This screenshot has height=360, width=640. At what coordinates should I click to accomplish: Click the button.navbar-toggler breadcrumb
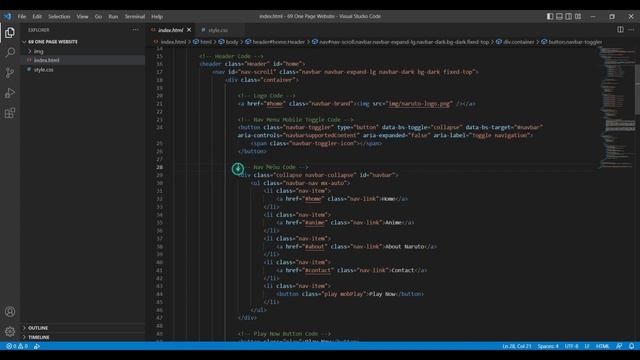click(x=575, y=42)
